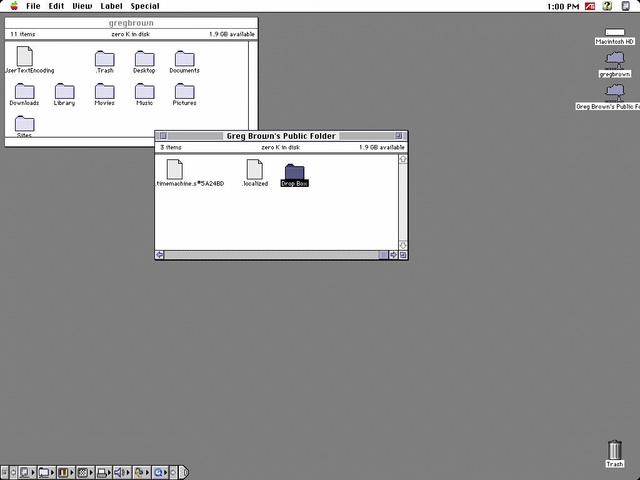Click '1.9 GB available' in gregbrown window
The height and width of the screenshot is (480, 640).
point(232,34)
